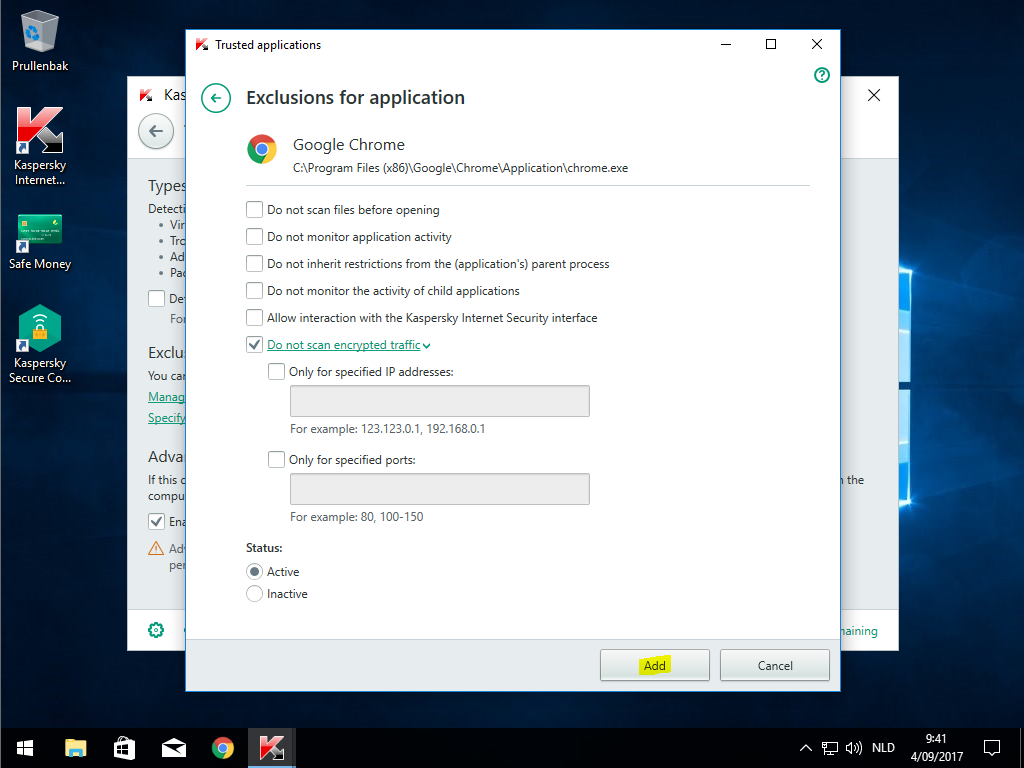Screen dimensions: 1024x768
Task: Click the ports input field
Action: click(x=440, y=489)
